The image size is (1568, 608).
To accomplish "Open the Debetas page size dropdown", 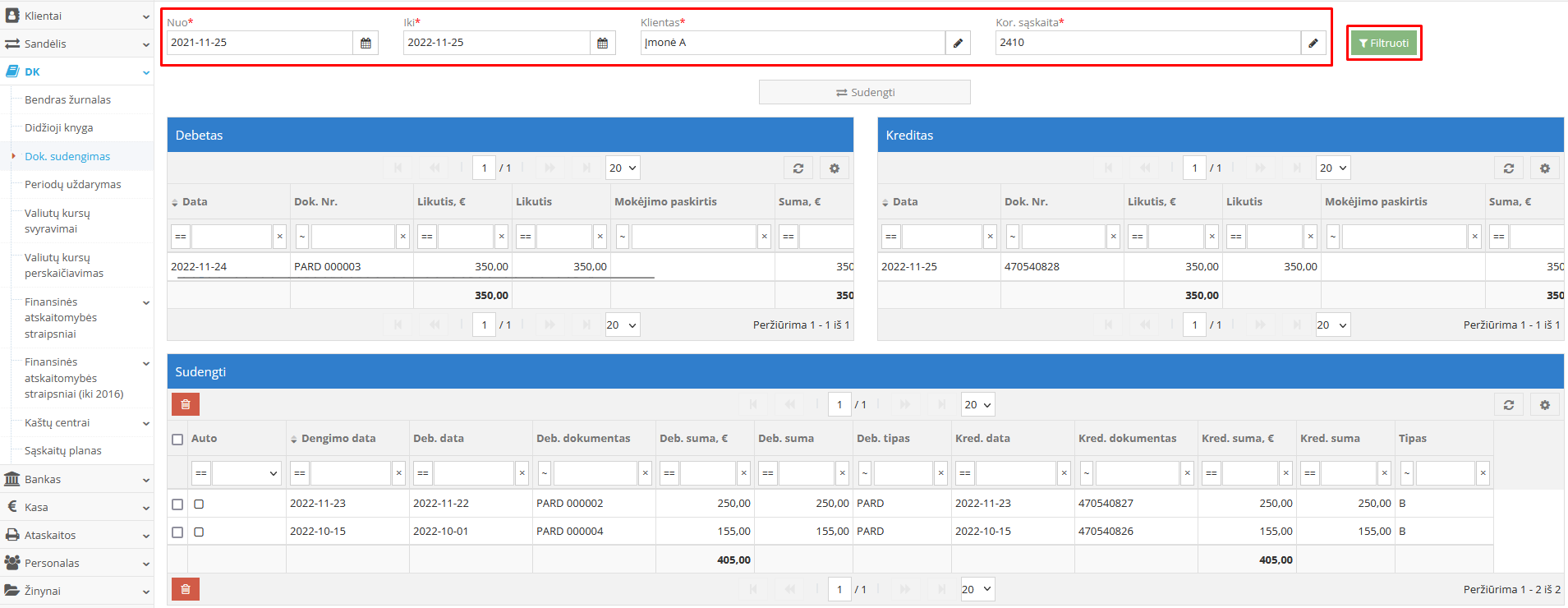I will (623, 168).
